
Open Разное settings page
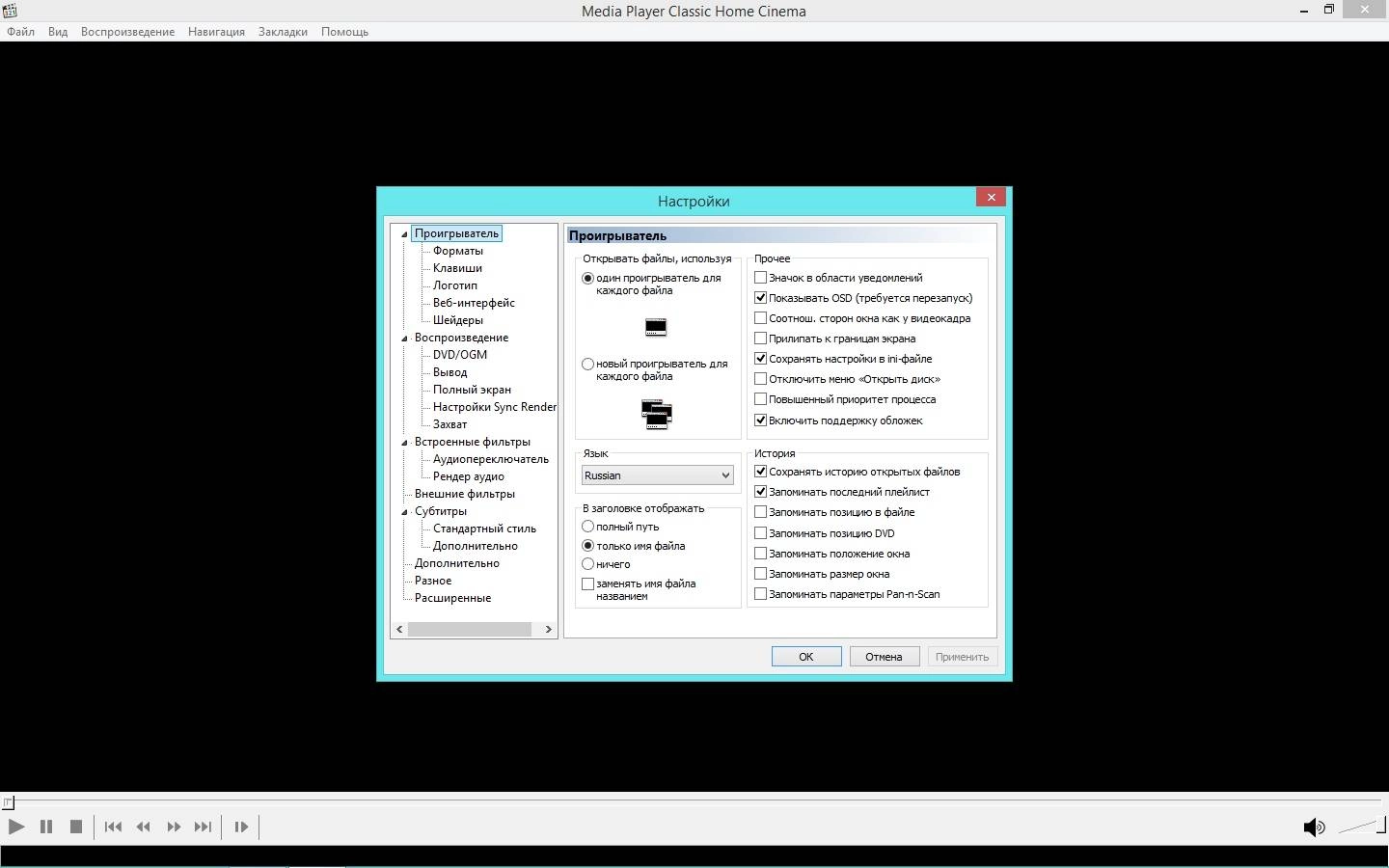point(433,581)
